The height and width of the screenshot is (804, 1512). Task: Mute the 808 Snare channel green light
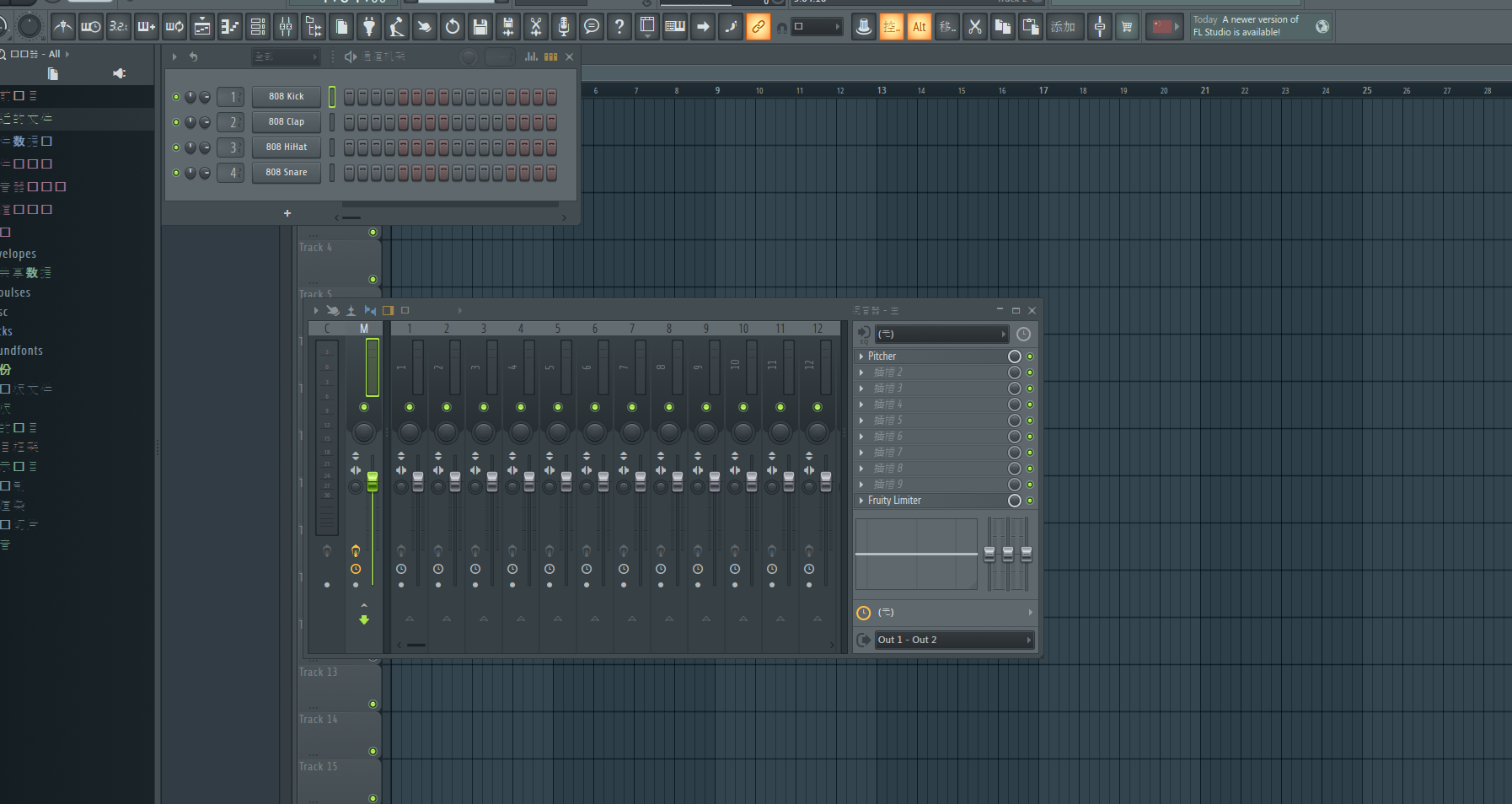click(x=176, y=173)
